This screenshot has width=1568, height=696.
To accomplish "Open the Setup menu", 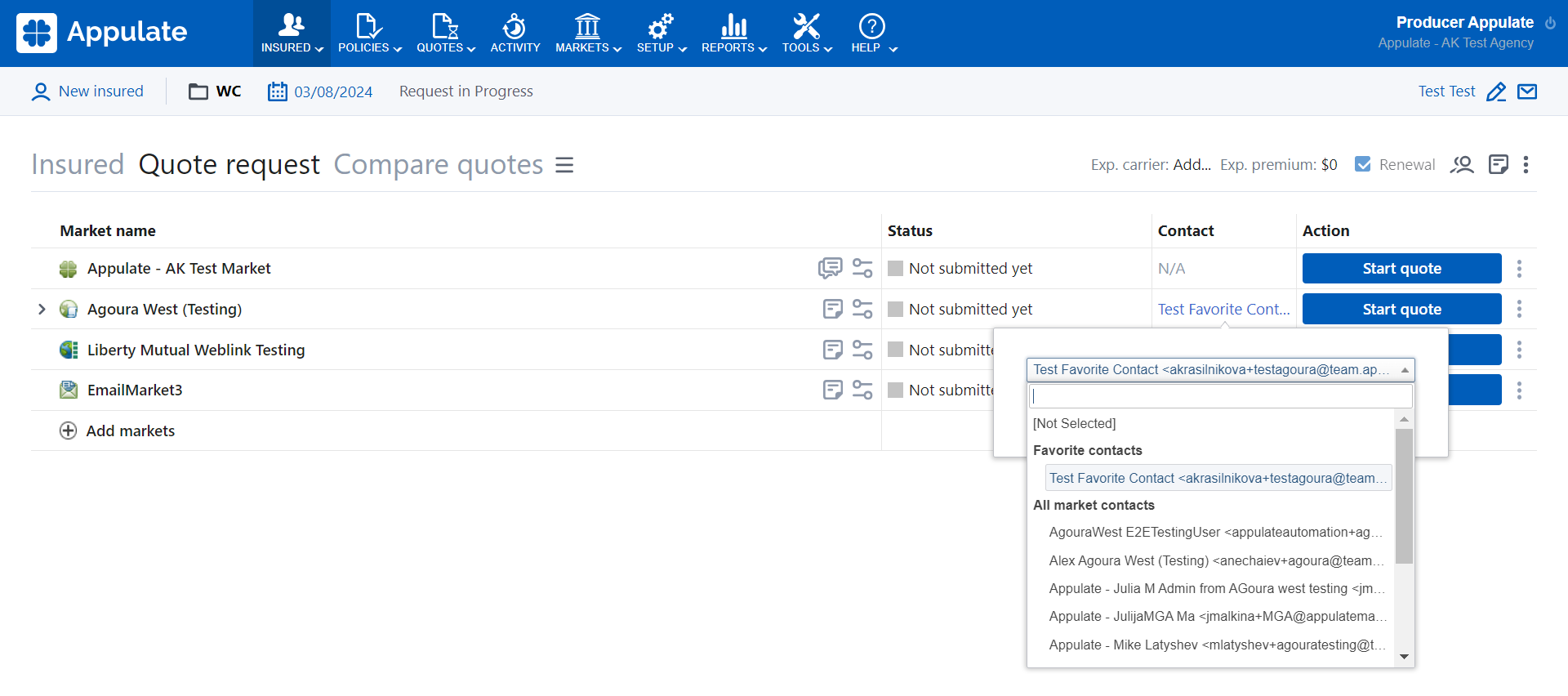I will [661, 33].
